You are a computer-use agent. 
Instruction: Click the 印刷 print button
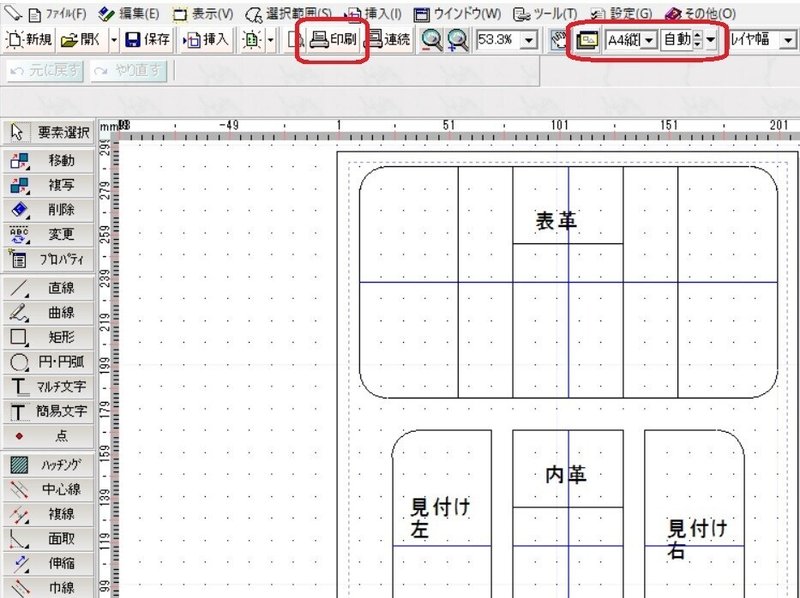coord(333,39)
